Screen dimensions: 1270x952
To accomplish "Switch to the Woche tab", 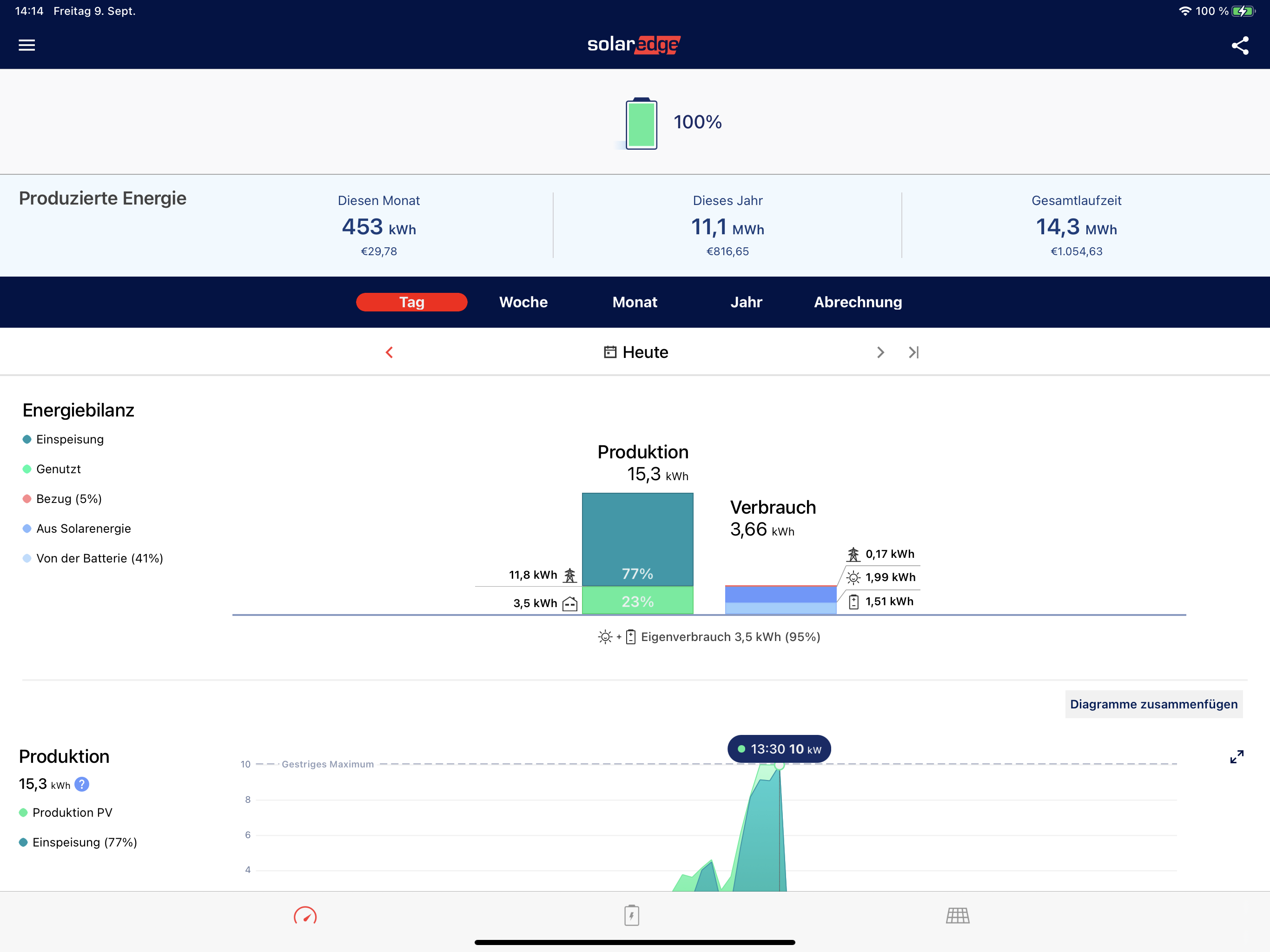I will click(523, 302).
